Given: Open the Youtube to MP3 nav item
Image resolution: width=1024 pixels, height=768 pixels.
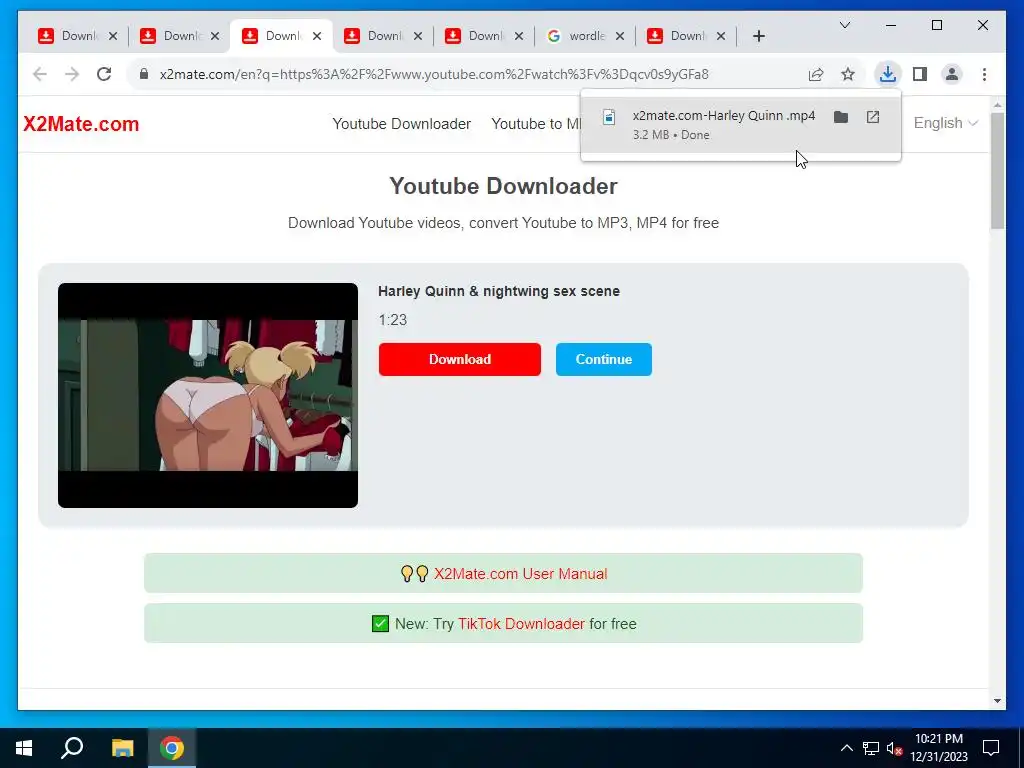Looking at the screenshot, I should pyautogui.click(x=536, y=123).
